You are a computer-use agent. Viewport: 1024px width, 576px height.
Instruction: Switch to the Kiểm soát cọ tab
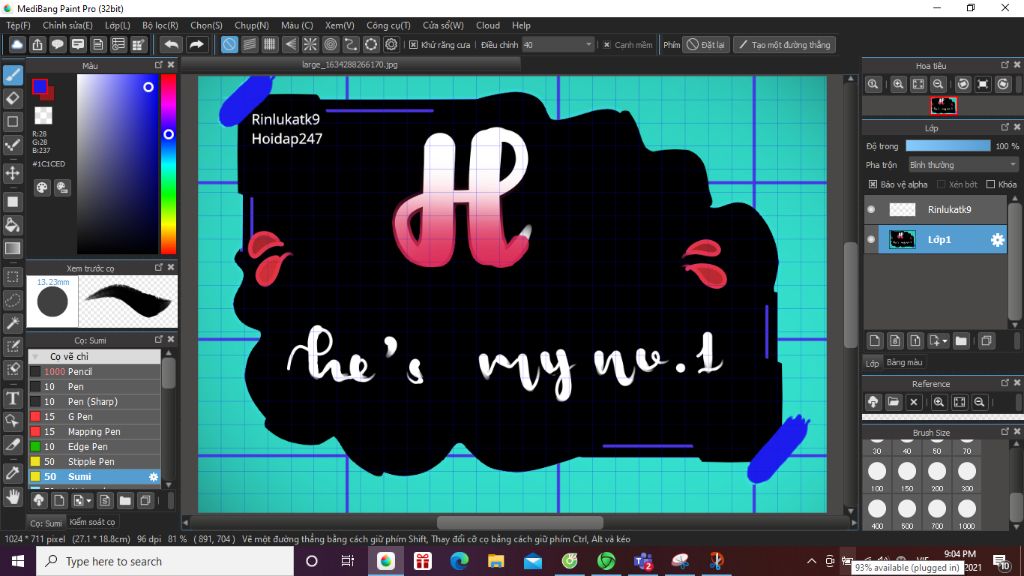[92, 522]
